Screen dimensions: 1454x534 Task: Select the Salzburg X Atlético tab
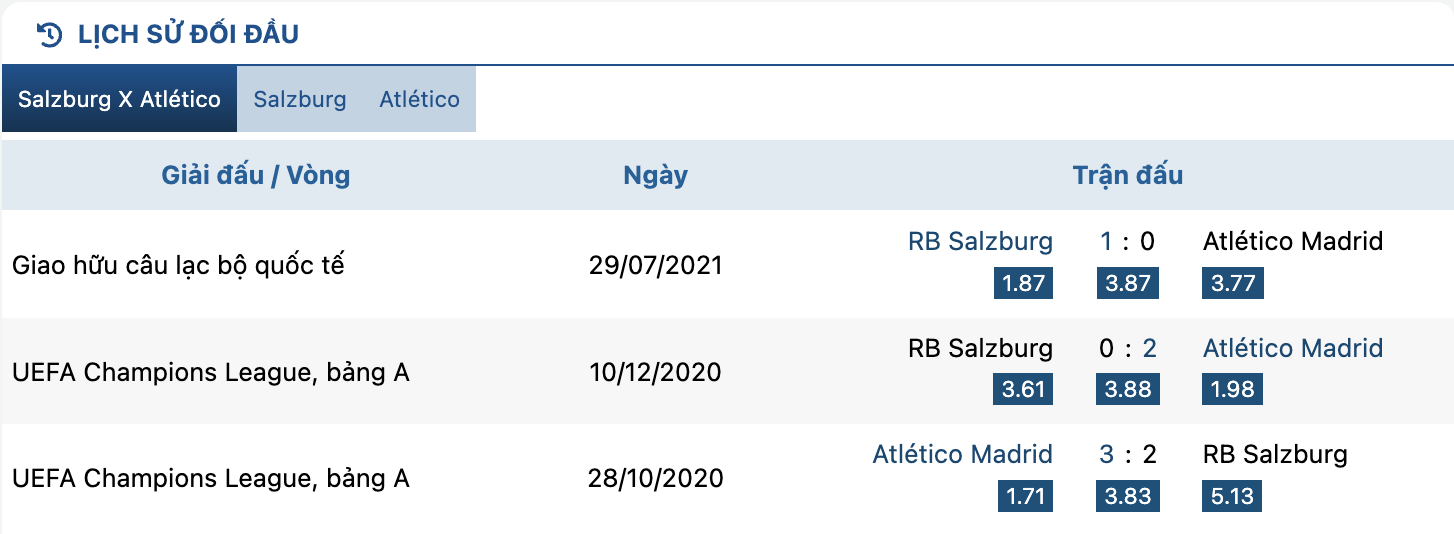119,99
